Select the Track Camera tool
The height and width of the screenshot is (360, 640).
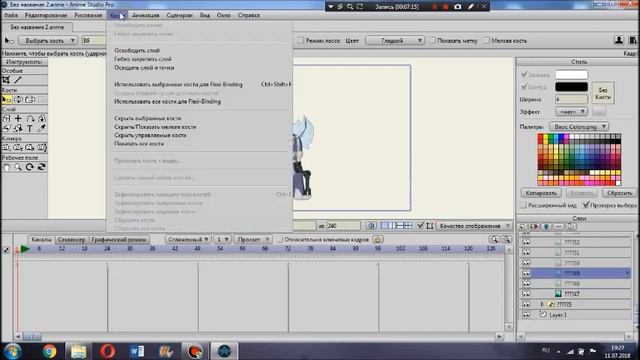pyautogui.click(x=6, y=147)
